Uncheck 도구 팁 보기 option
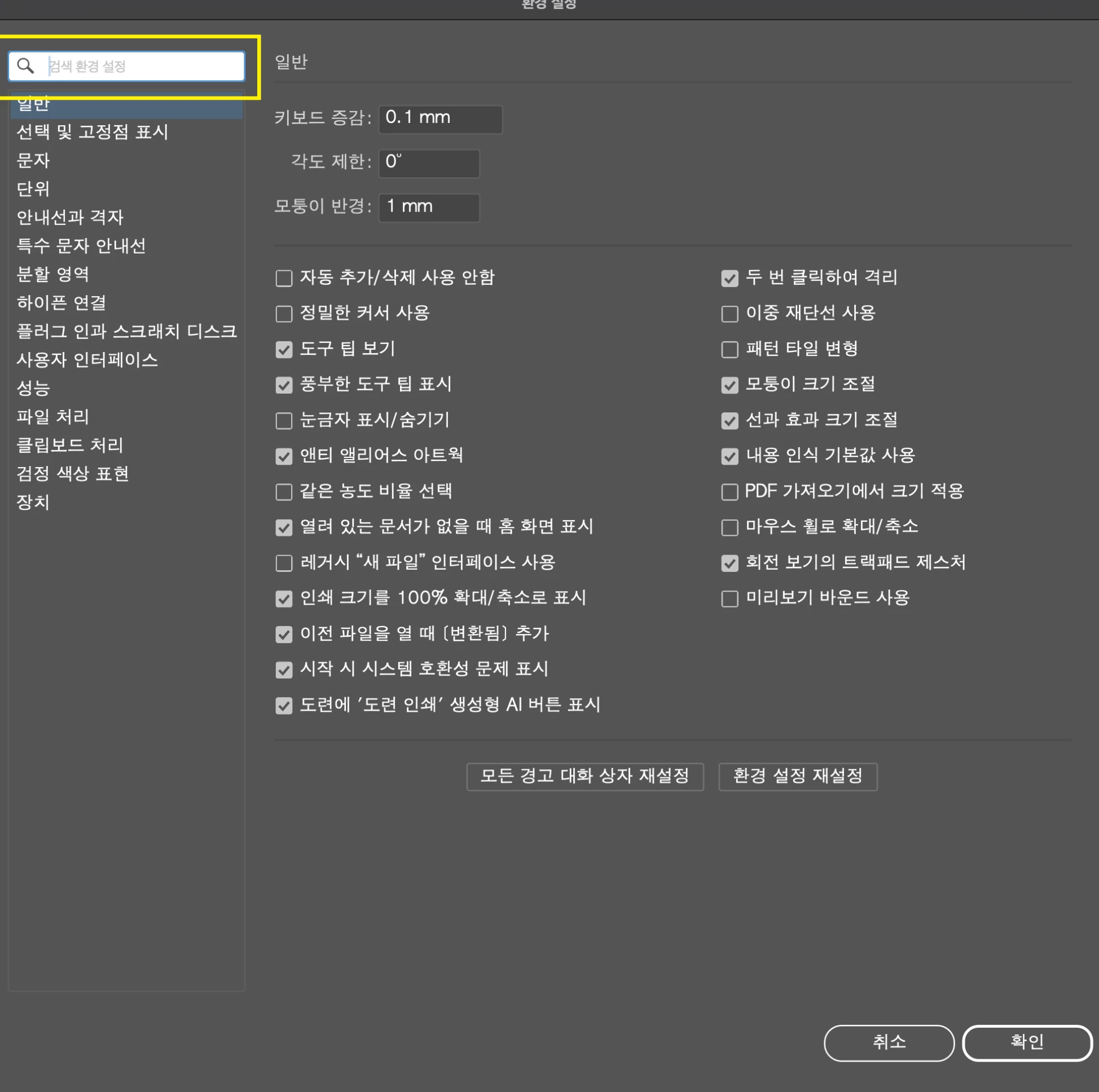 click(x=284, y=349)
